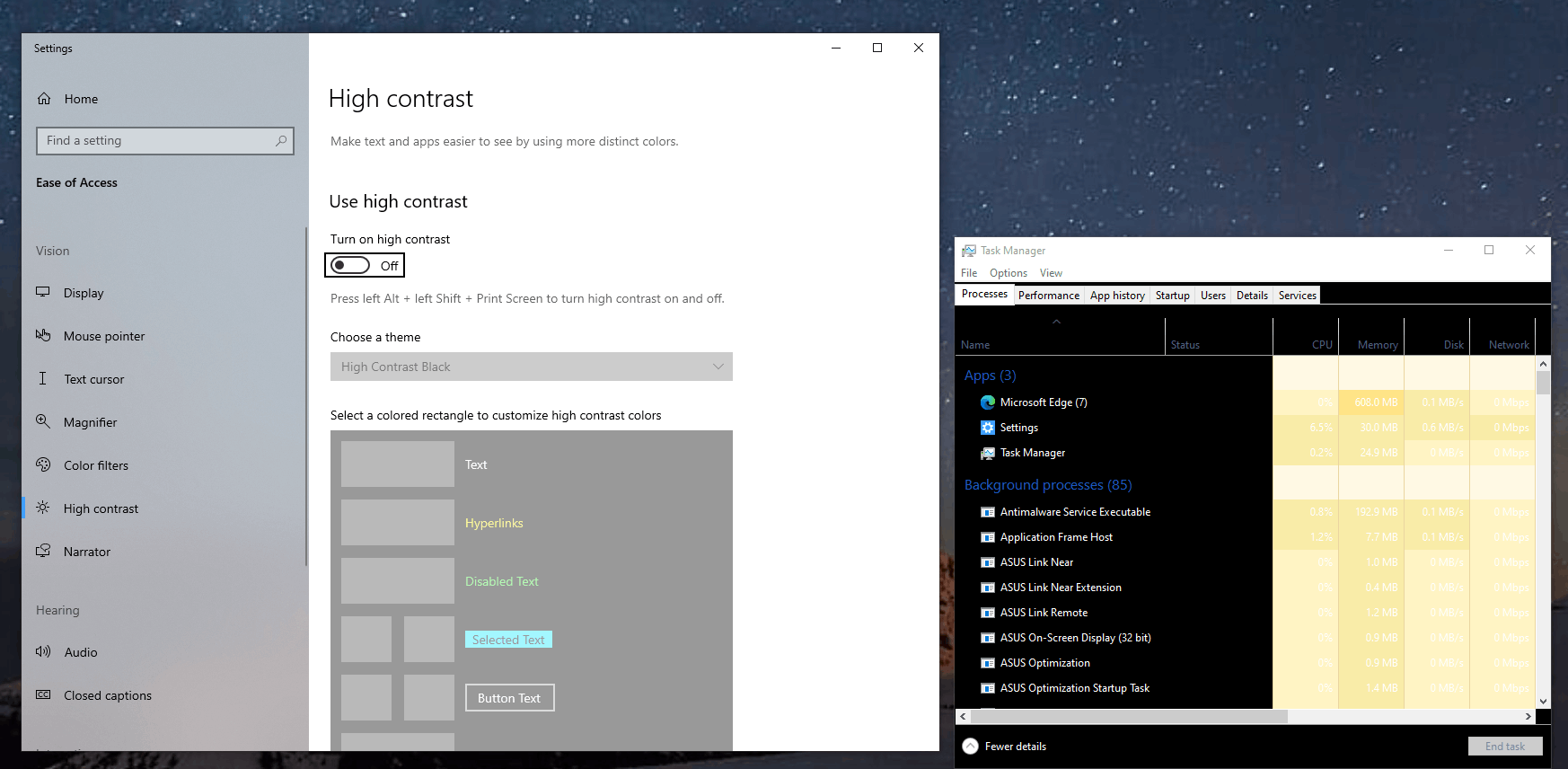Click the Home house icon in Settings

pyautogui.click(x=44, y=99)
